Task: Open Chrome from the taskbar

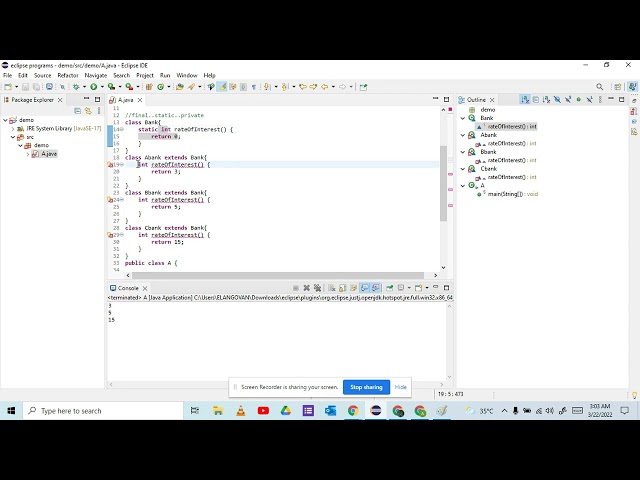Action: pyautogui.click(x=353, y=411)
